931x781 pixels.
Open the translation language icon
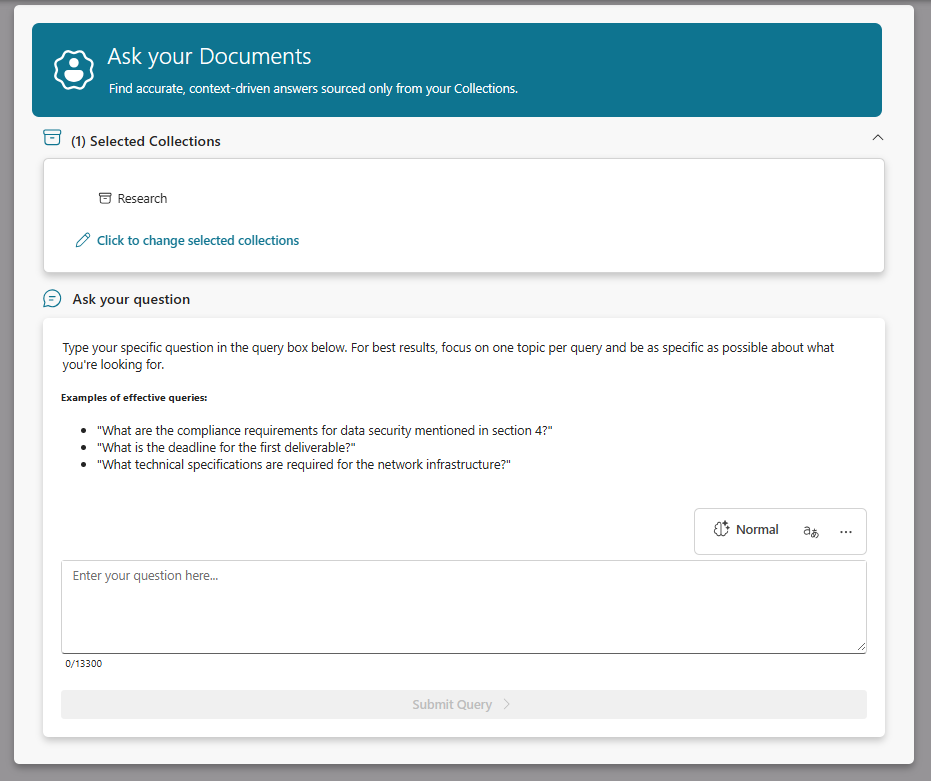pos(811,531)
